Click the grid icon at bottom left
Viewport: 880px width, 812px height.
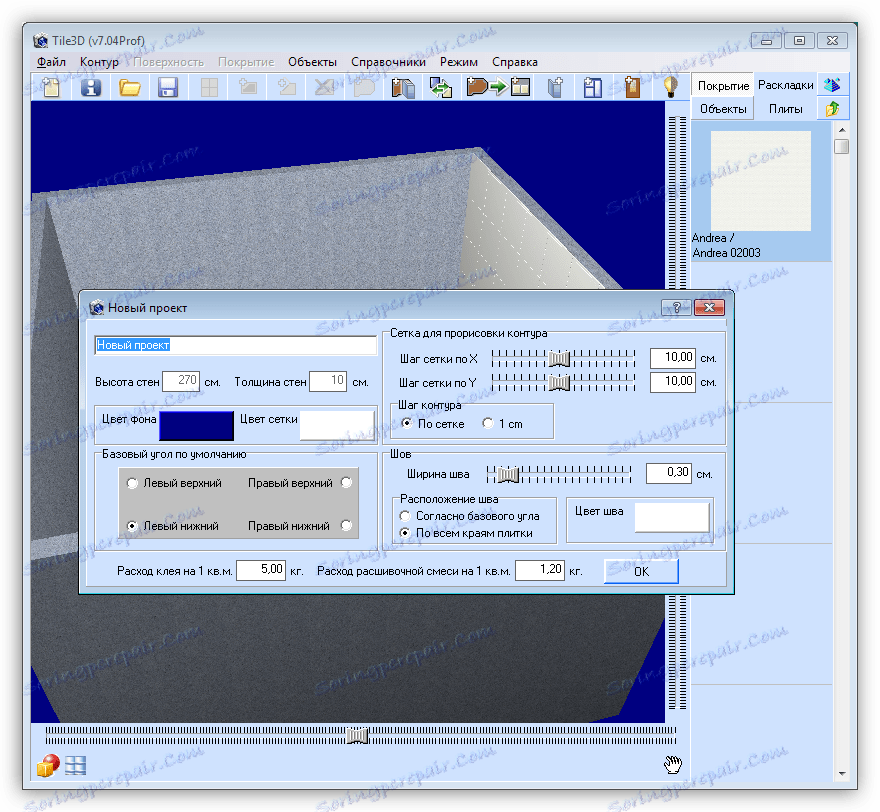pos(76,765)
